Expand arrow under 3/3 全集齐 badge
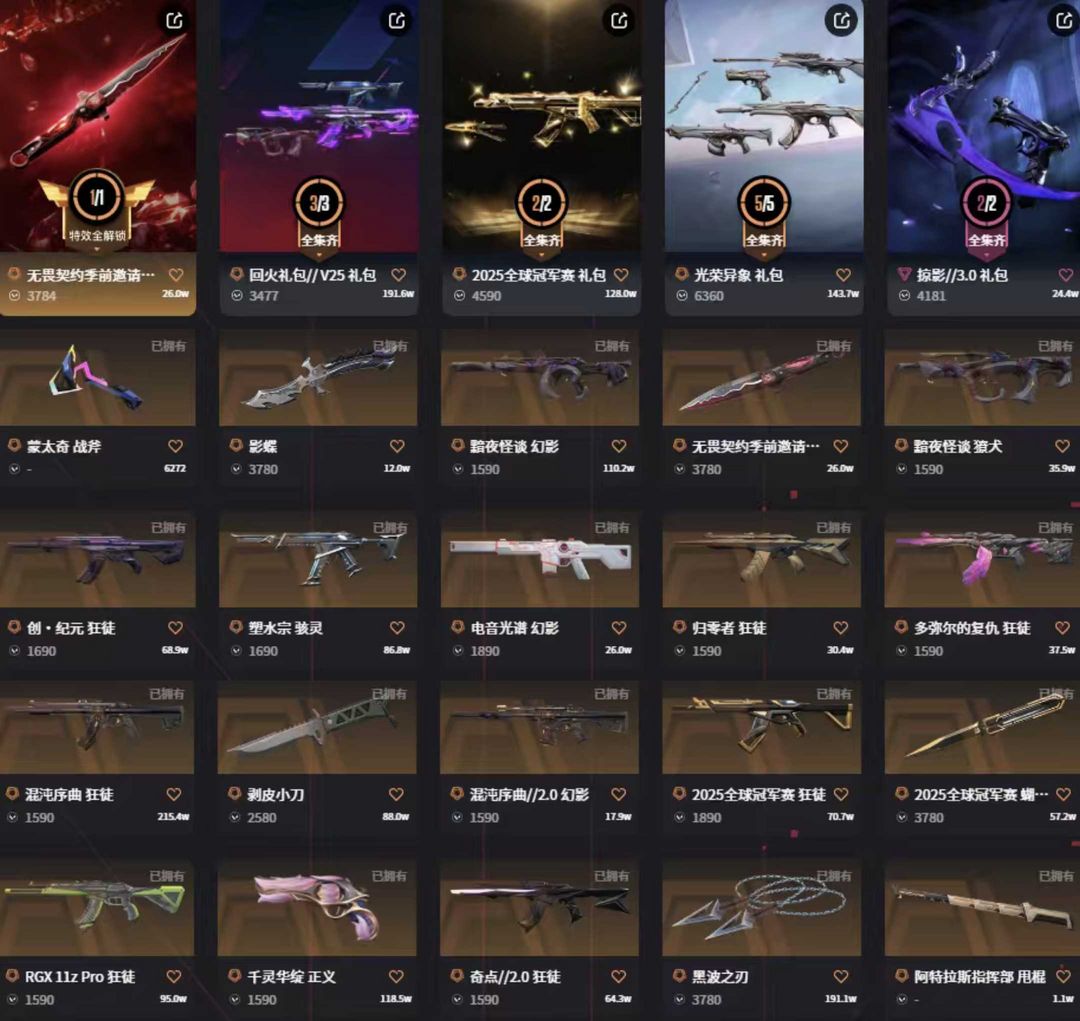 319,256
